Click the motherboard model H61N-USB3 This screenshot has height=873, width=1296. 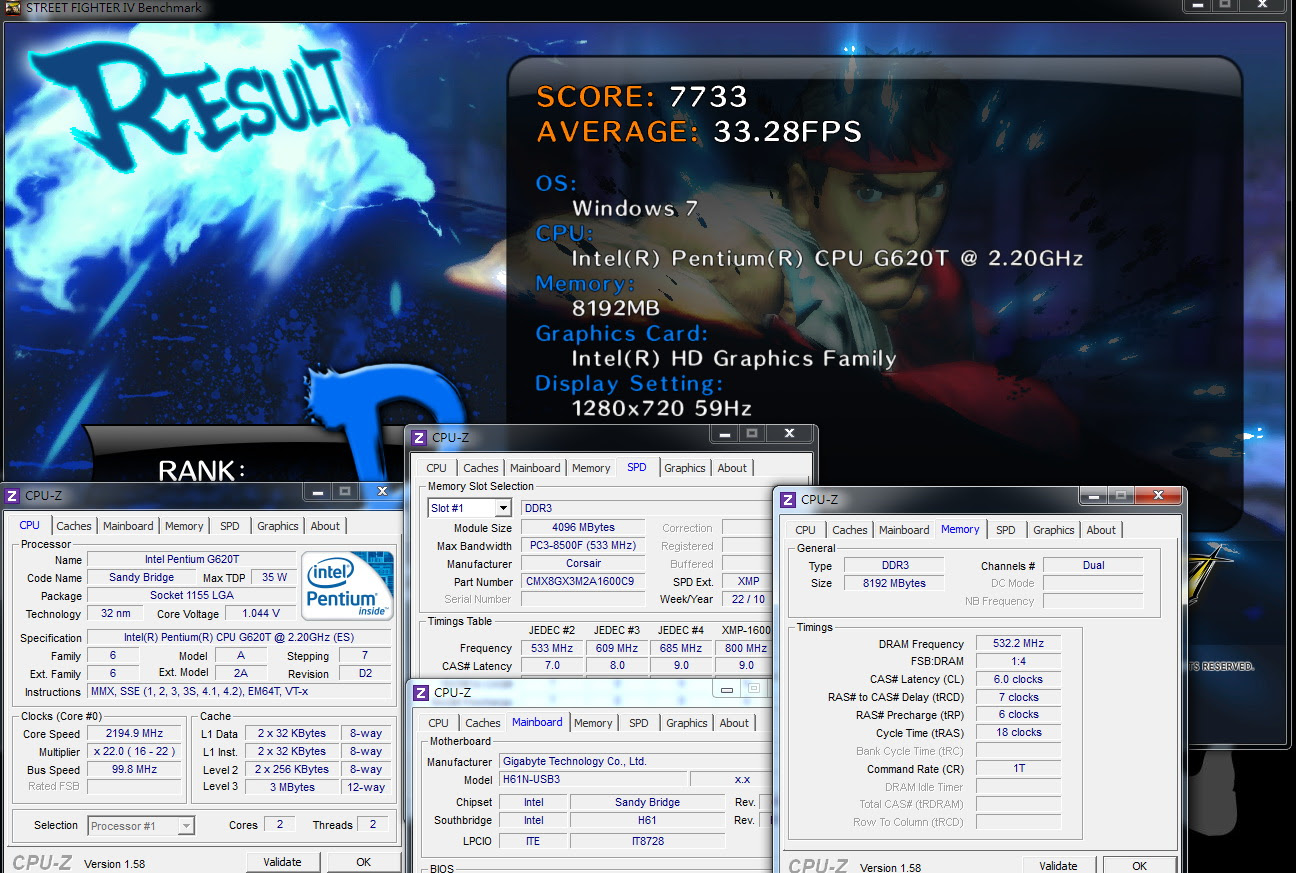593,780
